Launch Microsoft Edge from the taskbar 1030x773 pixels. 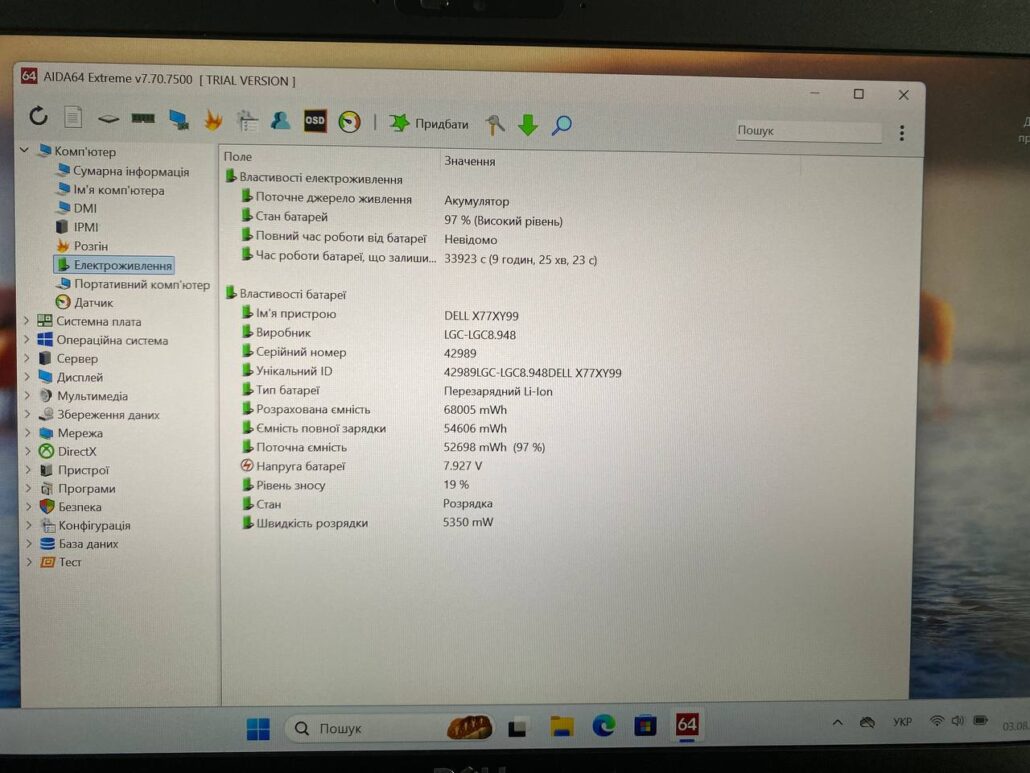tap(604, 726)
